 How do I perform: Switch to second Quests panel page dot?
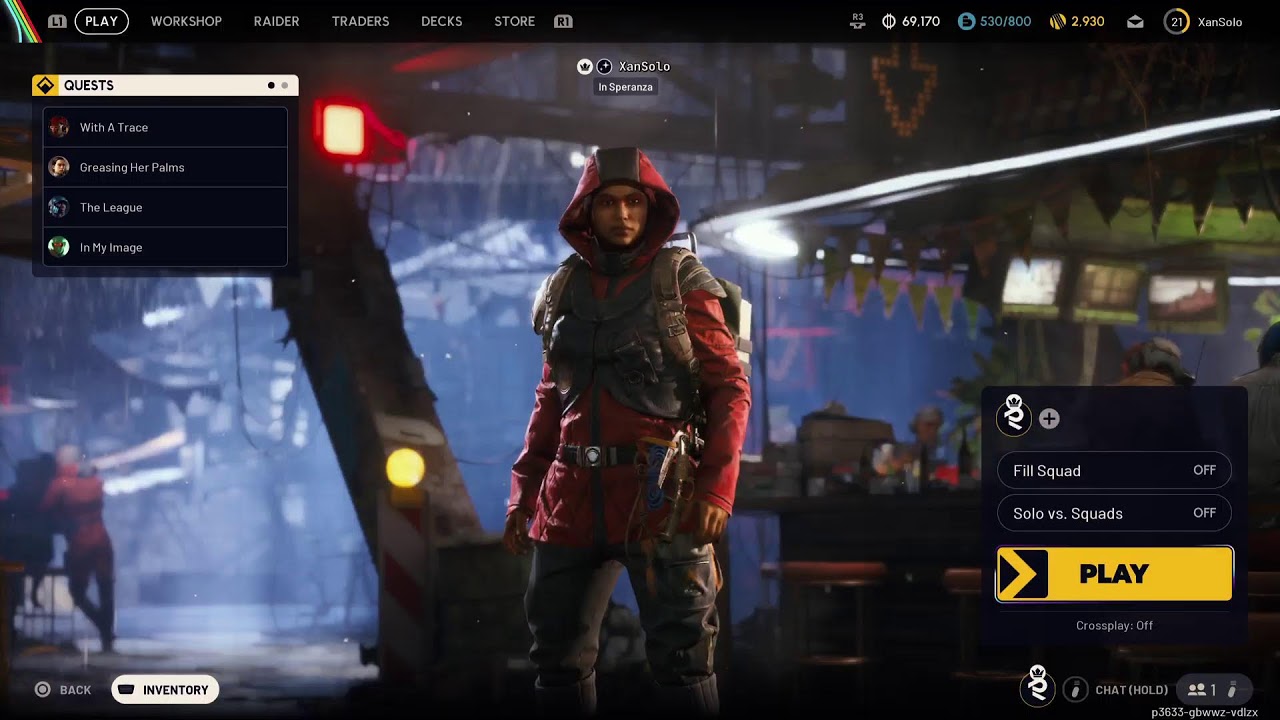point(285,86)
